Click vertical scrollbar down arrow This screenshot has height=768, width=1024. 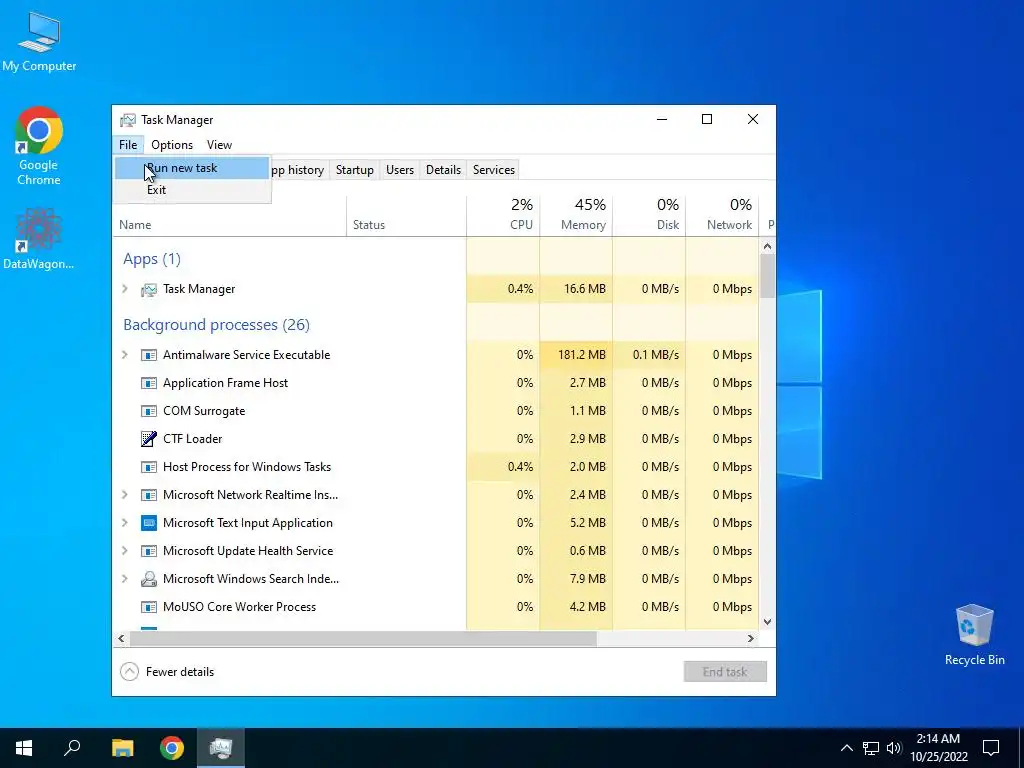pyautogui.click(x=767, y=622)
